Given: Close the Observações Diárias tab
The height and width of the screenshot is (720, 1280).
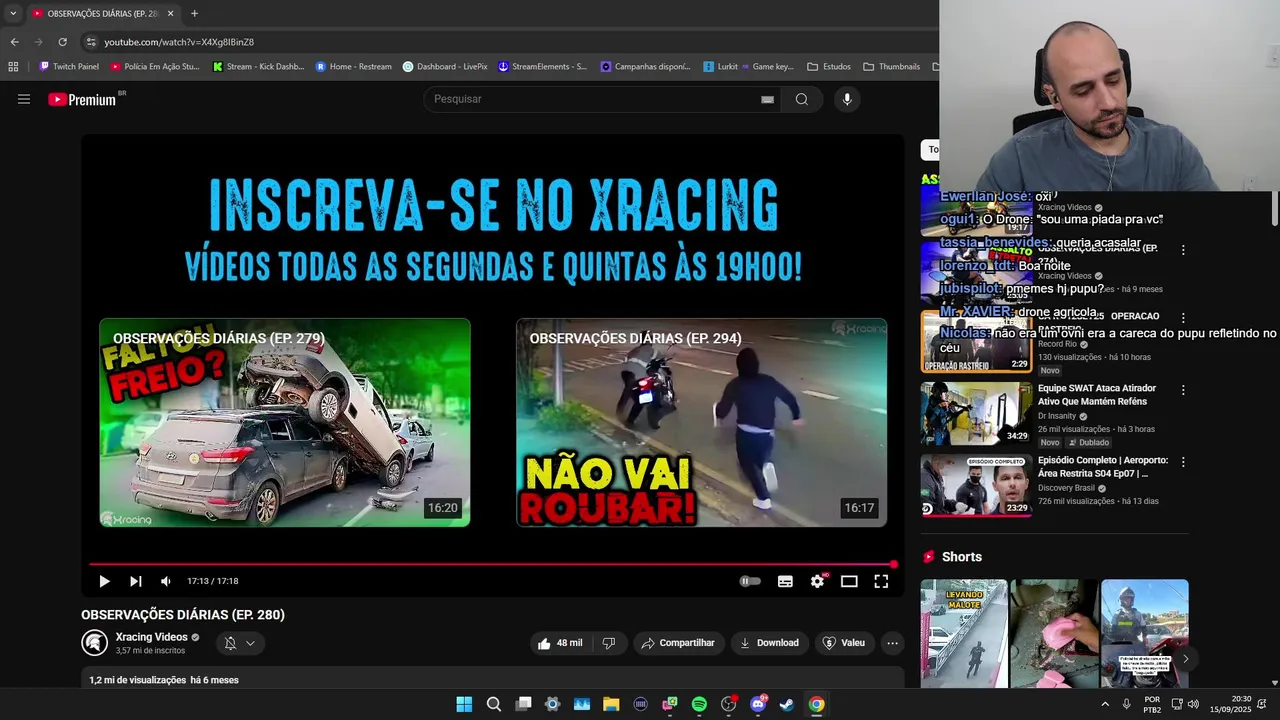Looking at the screenshot, I should coord(170,14).
